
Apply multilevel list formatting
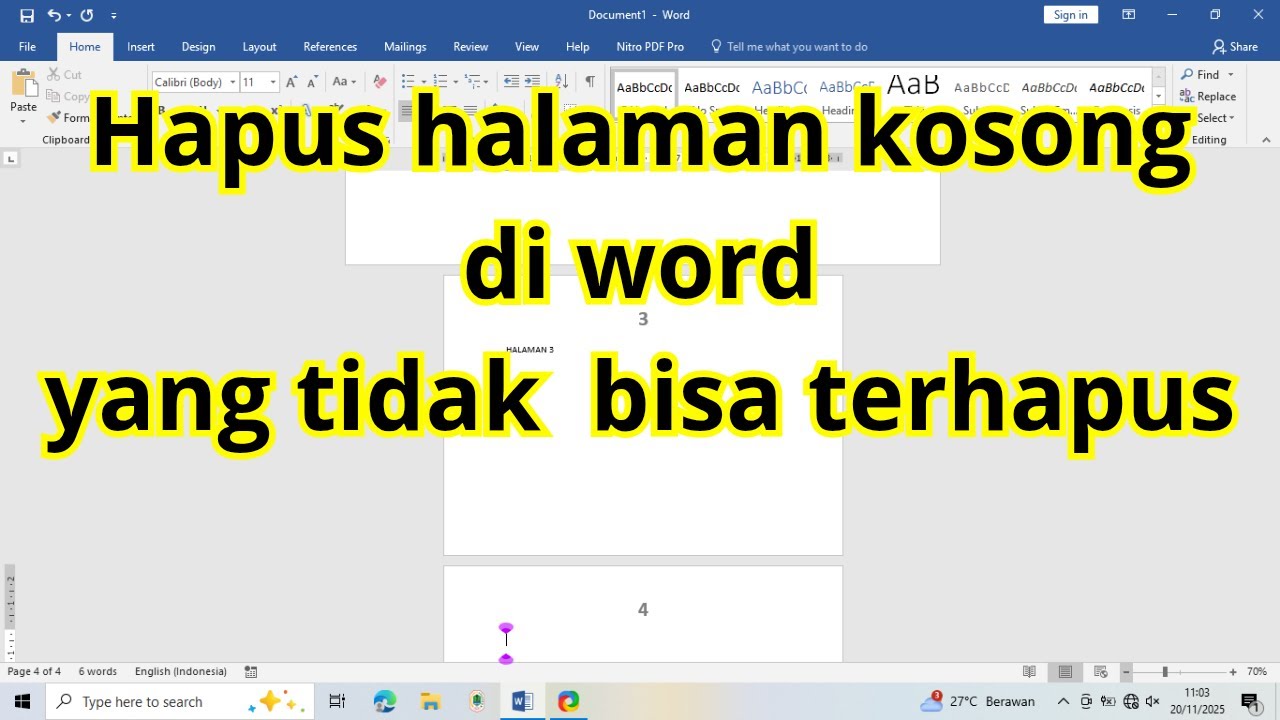point(472,82)
